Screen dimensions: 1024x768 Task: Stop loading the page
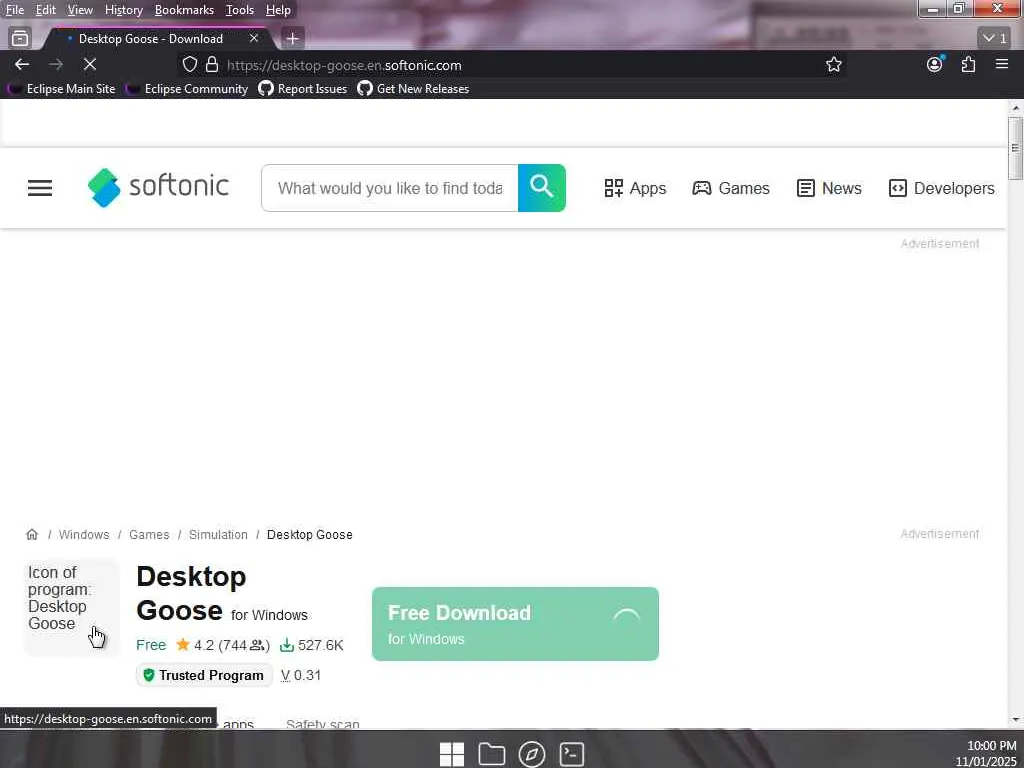[x=90, y=64]
